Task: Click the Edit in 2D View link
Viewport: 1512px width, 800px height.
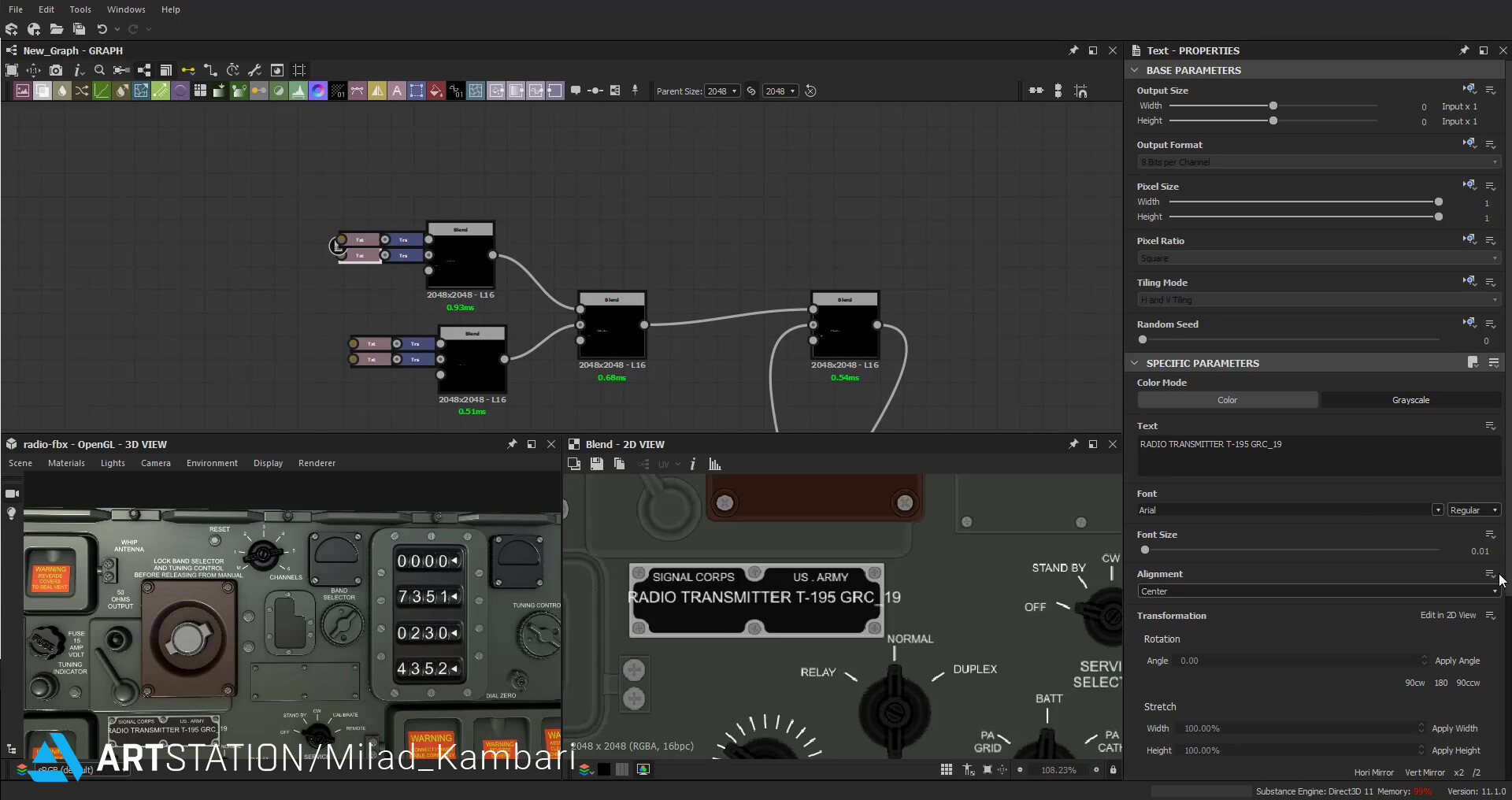Action: pyautogui.click(x=1447, y=615)
